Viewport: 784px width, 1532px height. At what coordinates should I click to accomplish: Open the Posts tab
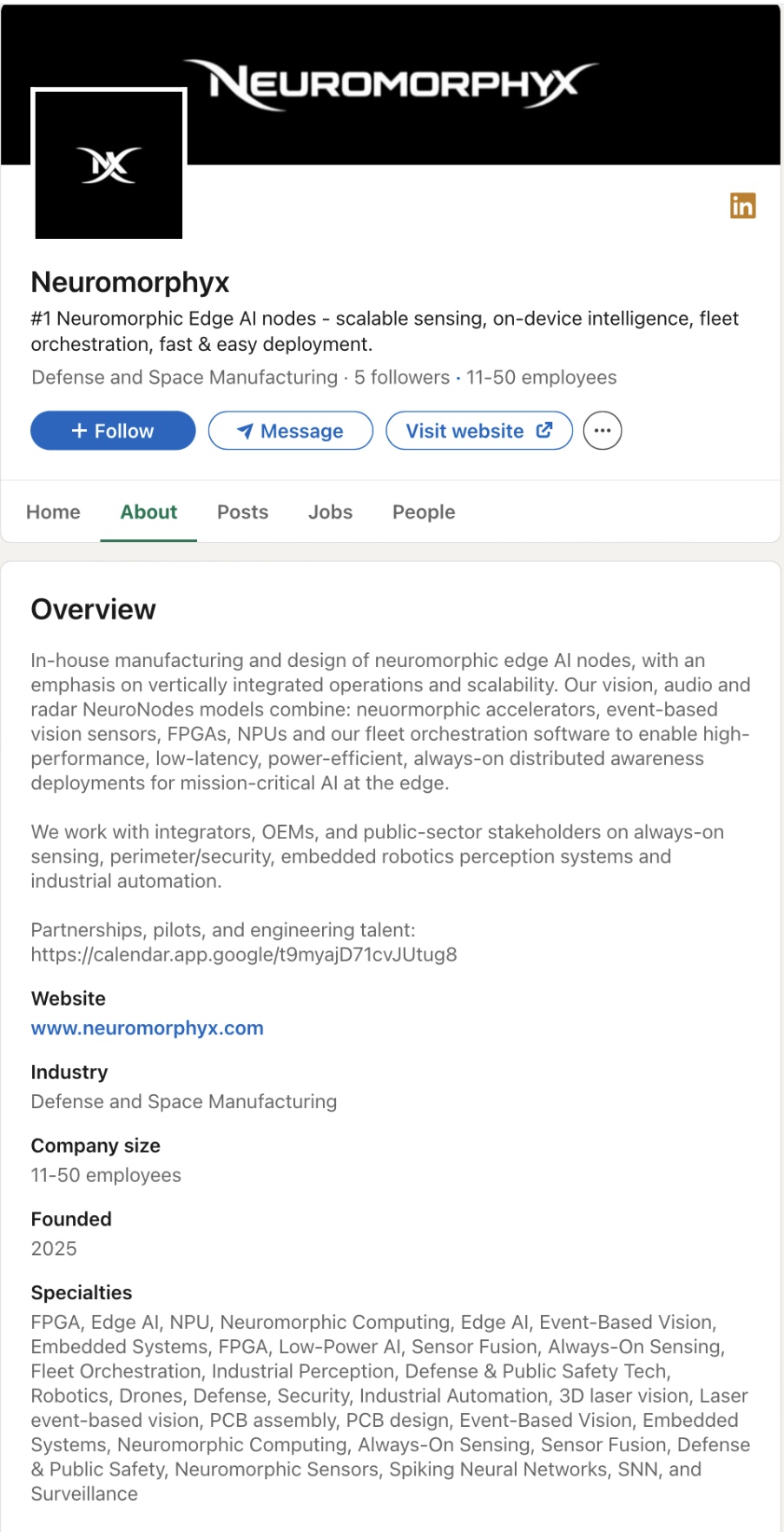[242, 512]
